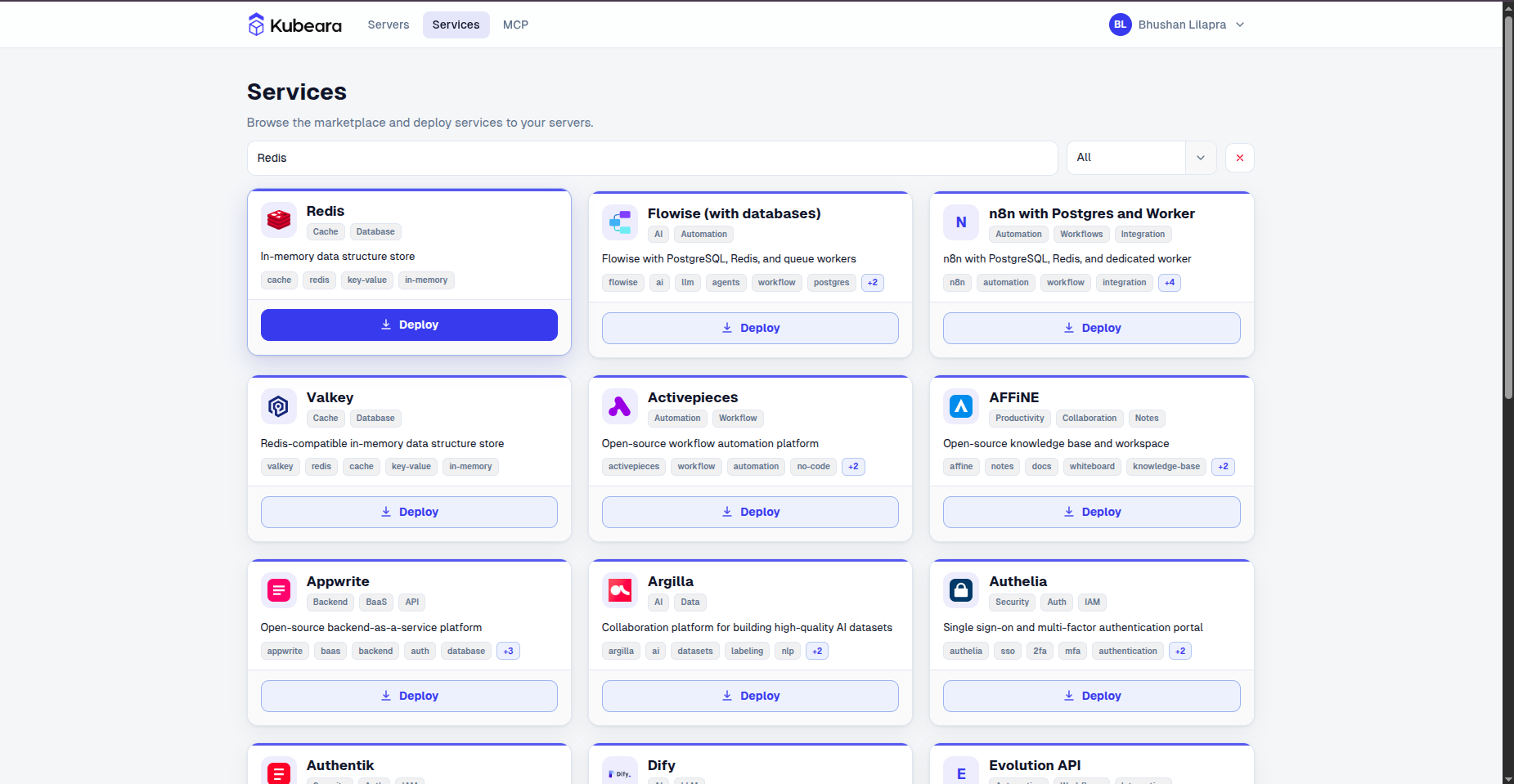Viewport: 1514px width, 784px height.
Task: Click the BL user avatar
Action: coord(1120,25)
